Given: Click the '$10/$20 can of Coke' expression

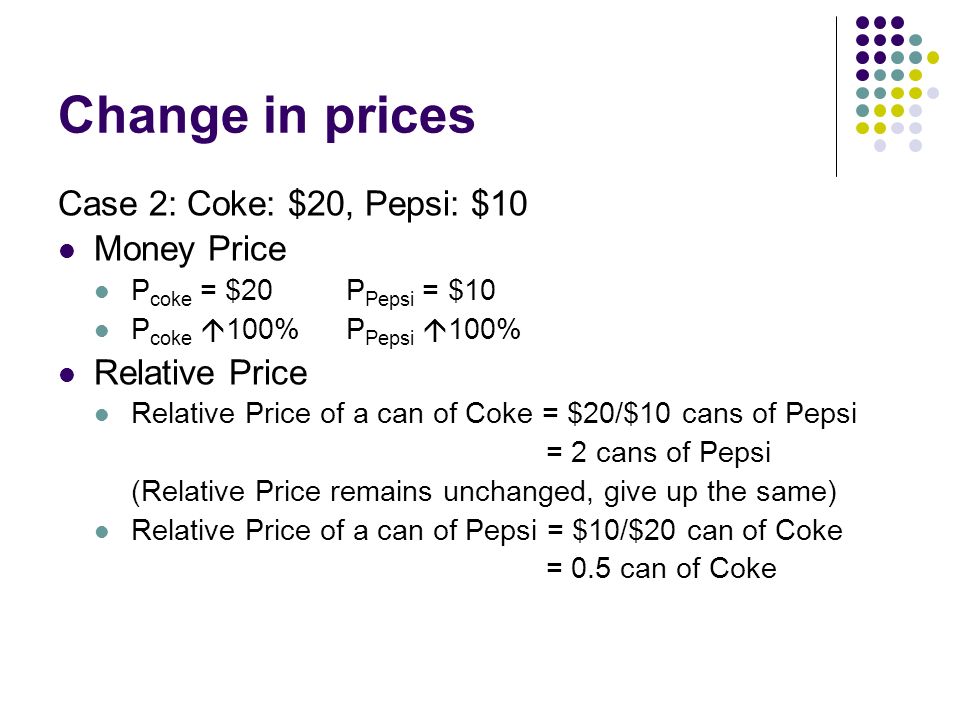Looking at the screenshot, I should (x=707, y=530).
